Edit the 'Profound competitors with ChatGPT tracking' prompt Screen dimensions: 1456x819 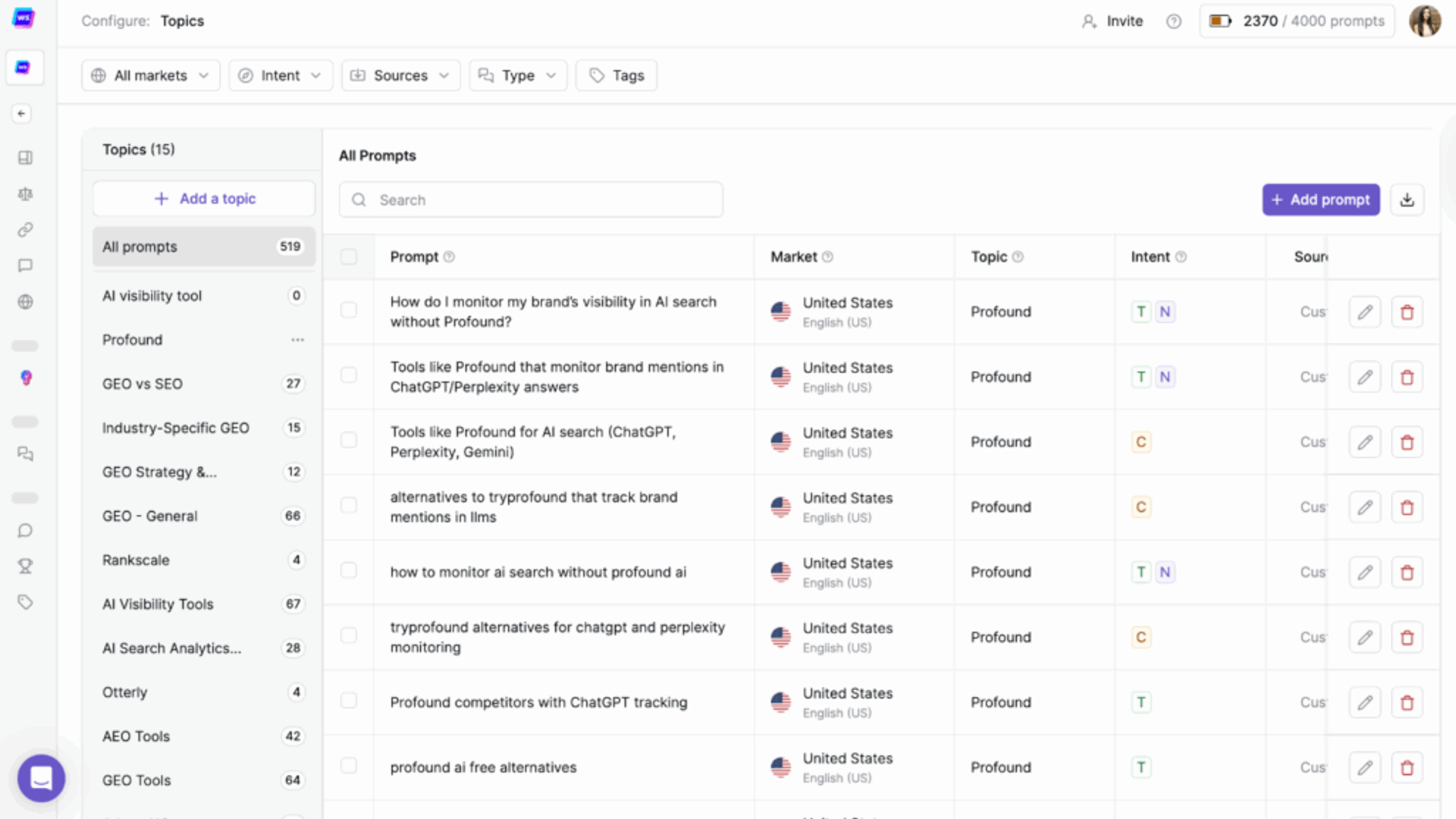1365,703
